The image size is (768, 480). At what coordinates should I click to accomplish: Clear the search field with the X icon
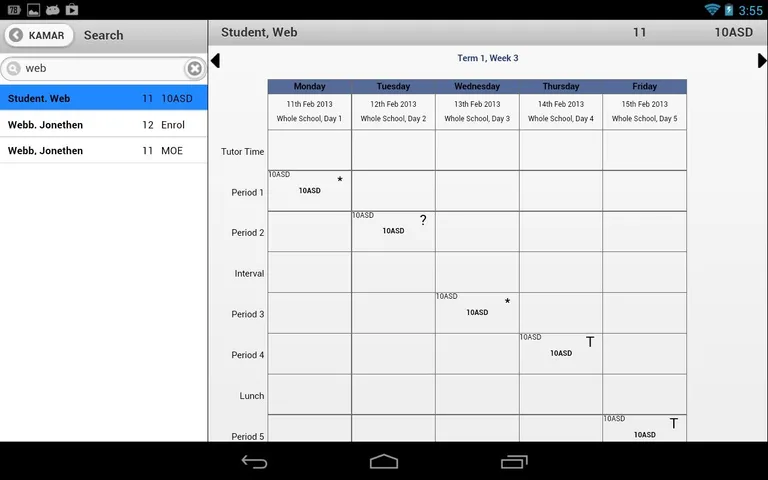click(x=194, y=69)
